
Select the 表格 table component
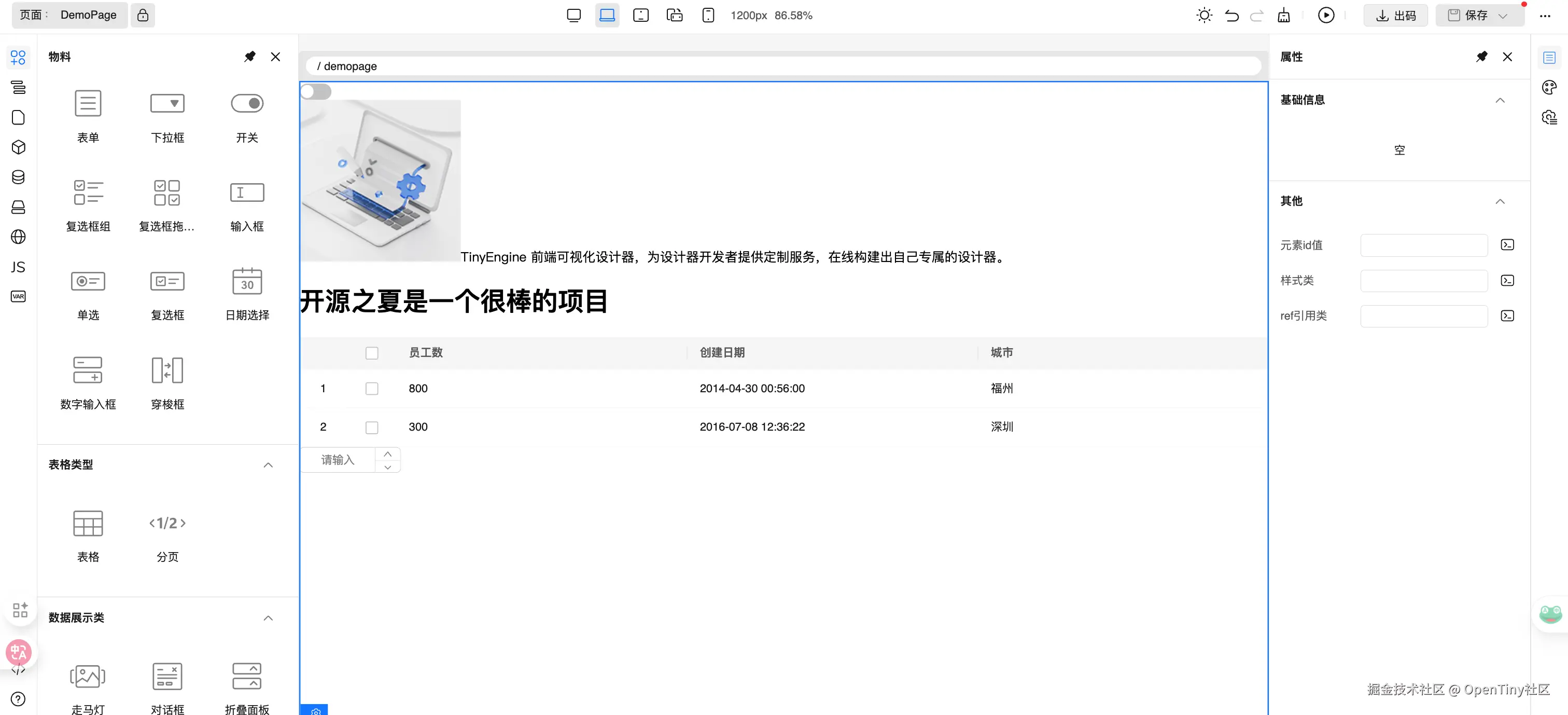[x=88, y=534]
